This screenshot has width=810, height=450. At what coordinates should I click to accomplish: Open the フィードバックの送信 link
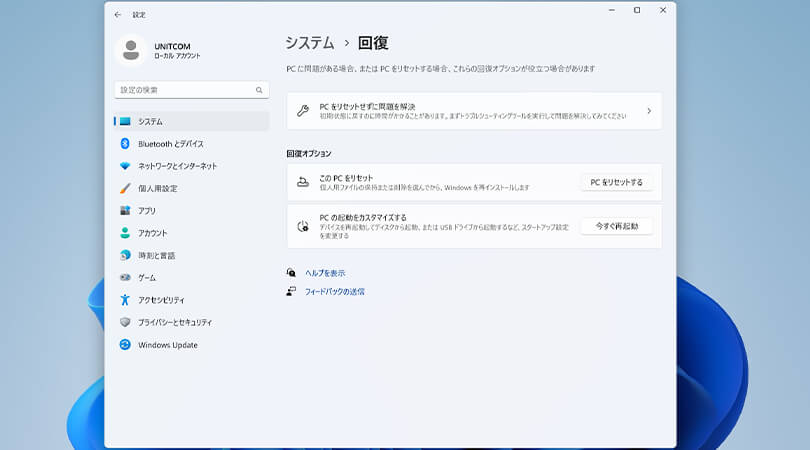[334, 291]
